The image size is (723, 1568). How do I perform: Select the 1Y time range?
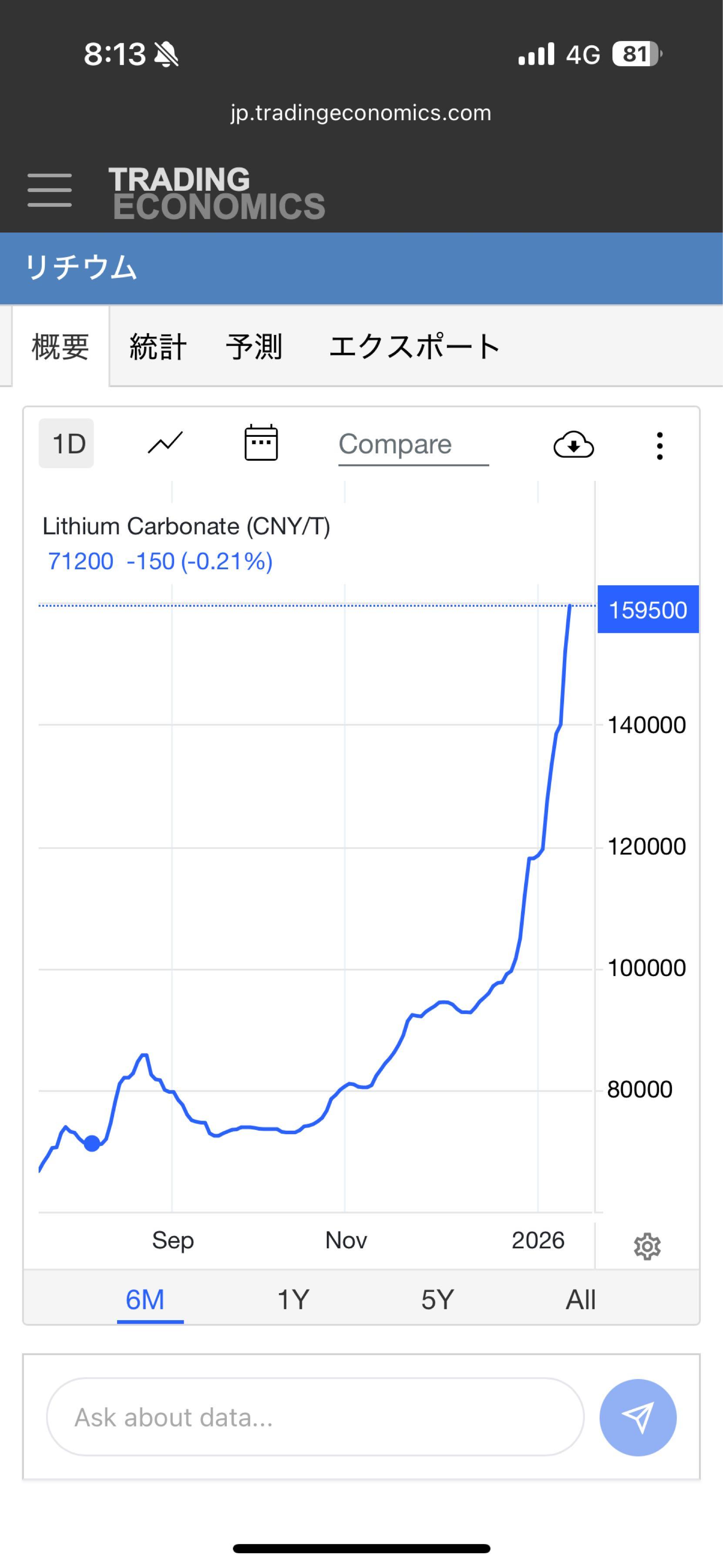[x=293, y=1300]
